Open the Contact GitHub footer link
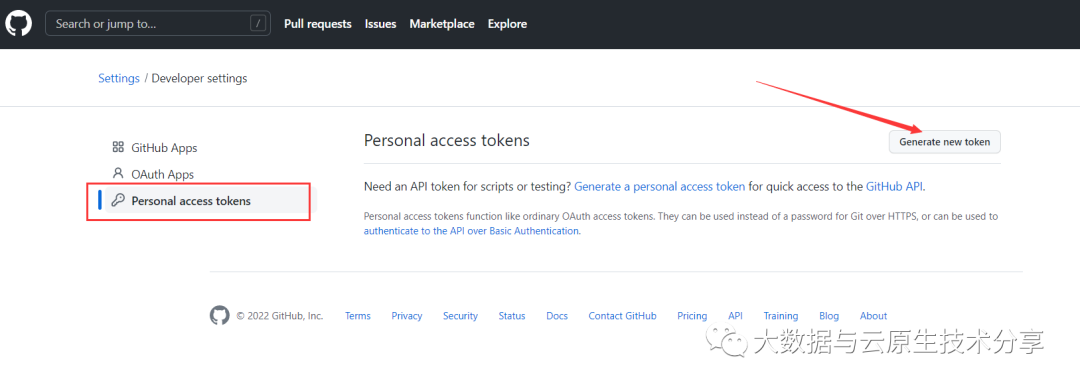The image size is (1080, 389). 622,315
